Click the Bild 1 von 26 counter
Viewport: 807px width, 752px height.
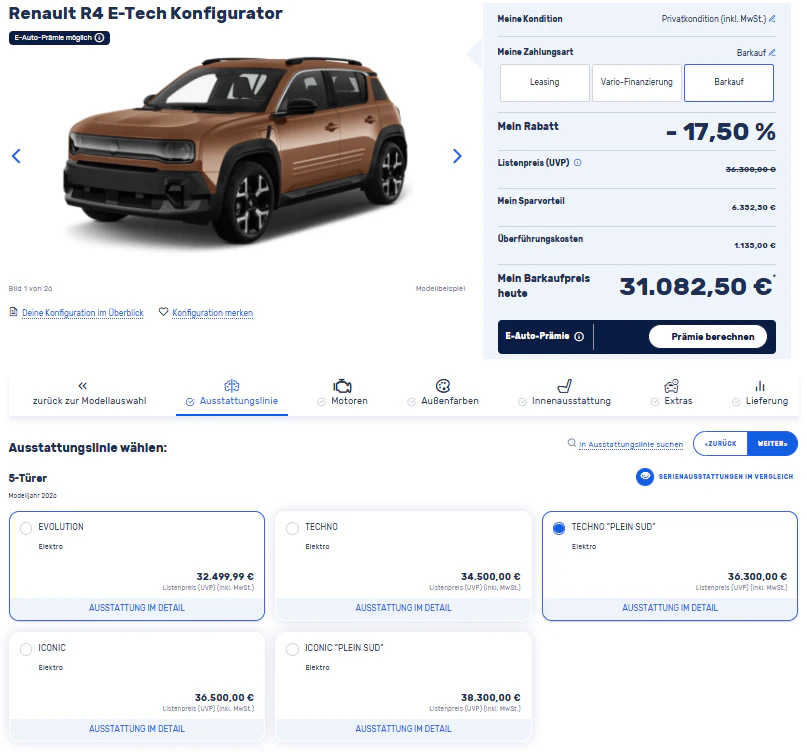[x=30, y=288]
